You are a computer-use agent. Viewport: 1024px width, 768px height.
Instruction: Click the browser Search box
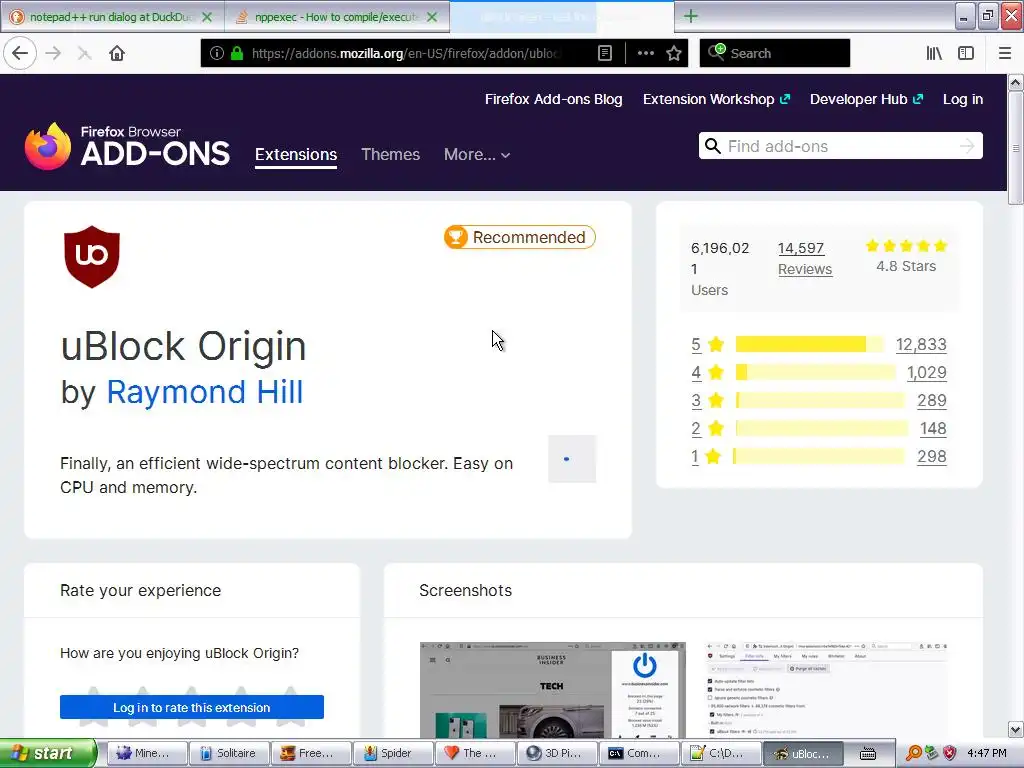[775, 54]
